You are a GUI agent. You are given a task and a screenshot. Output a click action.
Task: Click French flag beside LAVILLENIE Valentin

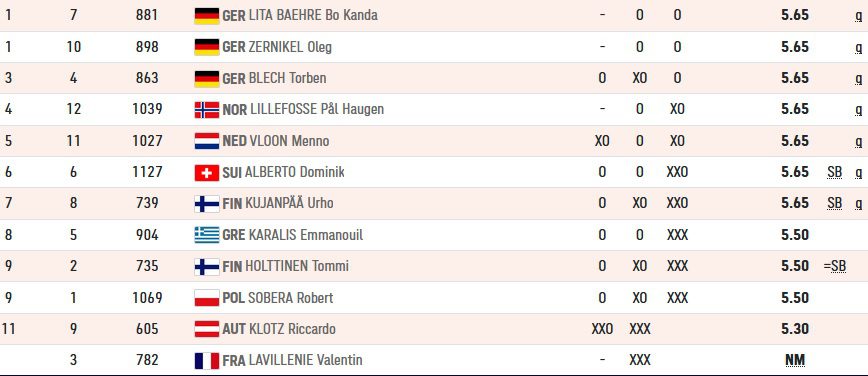tap(206, 360)
